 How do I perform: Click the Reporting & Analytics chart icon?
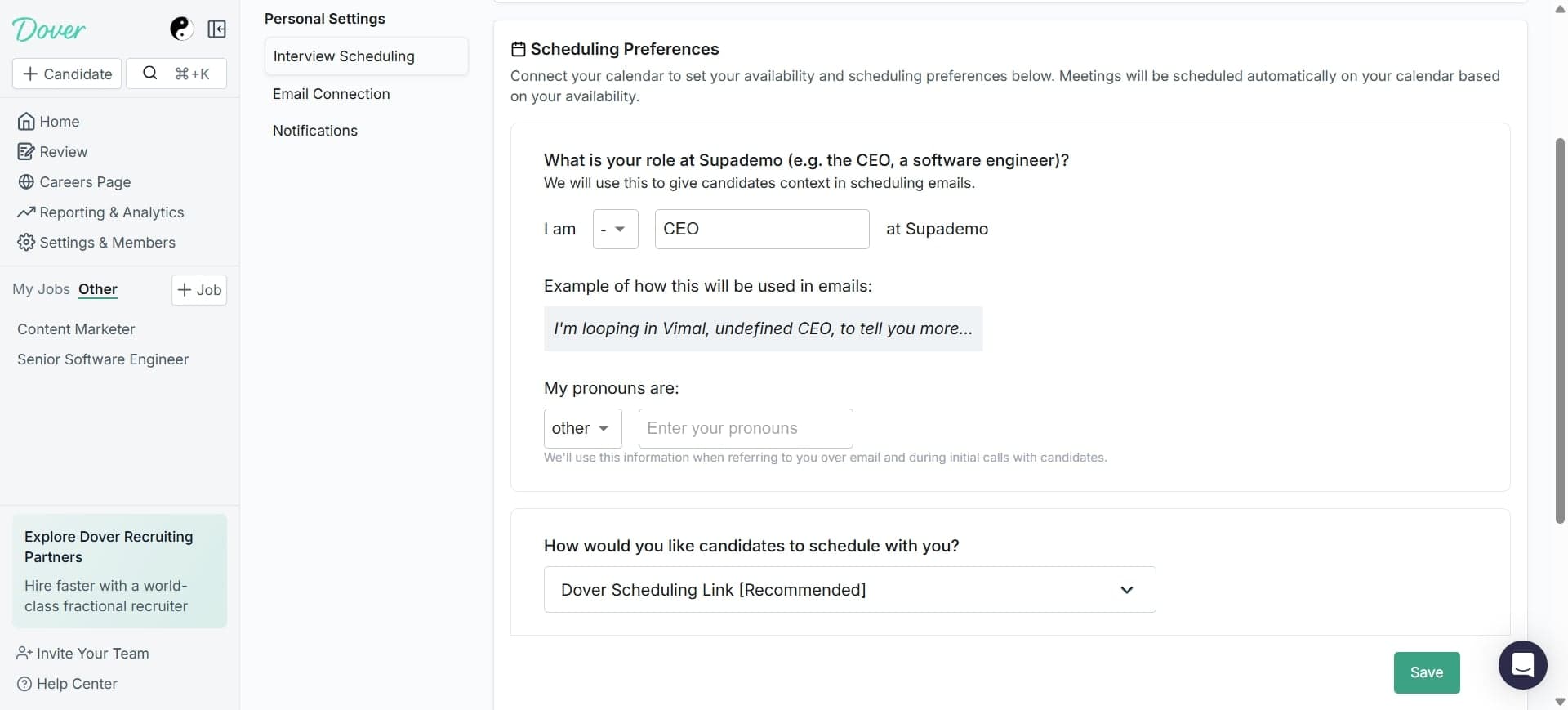coord(26,212)
